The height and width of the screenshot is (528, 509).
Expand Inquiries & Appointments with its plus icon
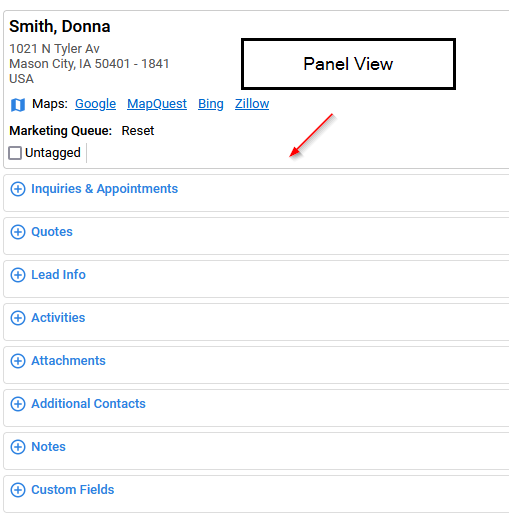(x=18, y=189)
